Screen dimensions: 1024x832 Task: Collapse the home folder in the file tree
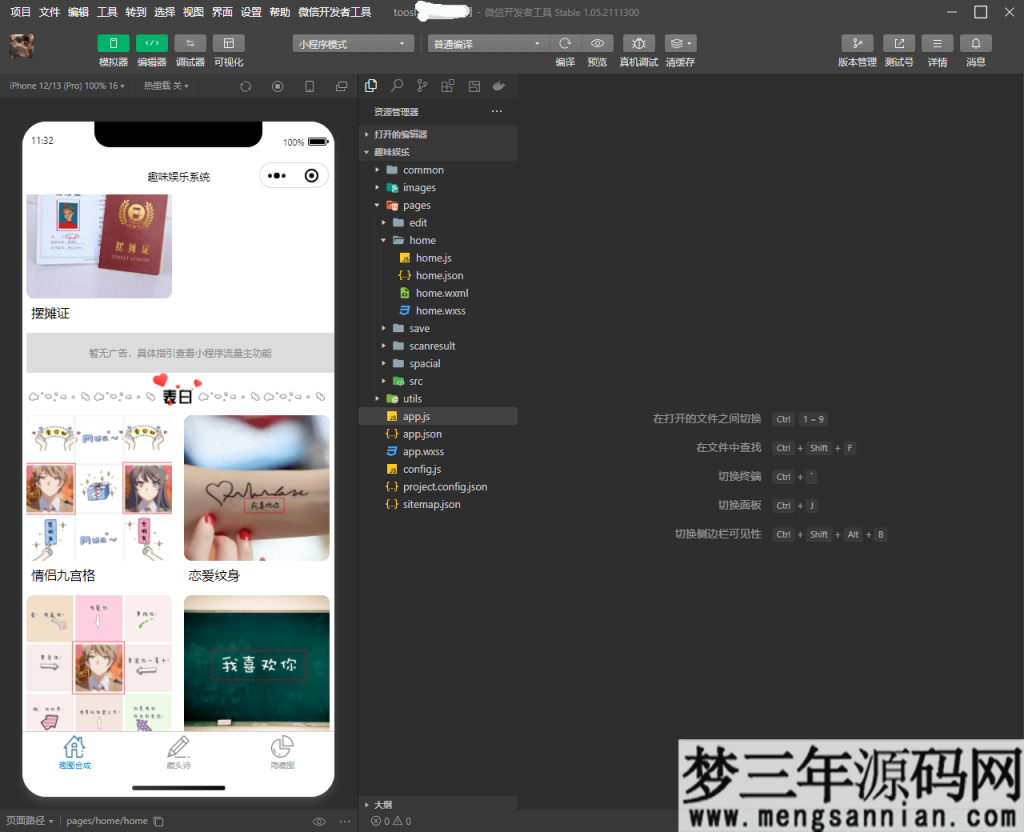tap(383, 240)
